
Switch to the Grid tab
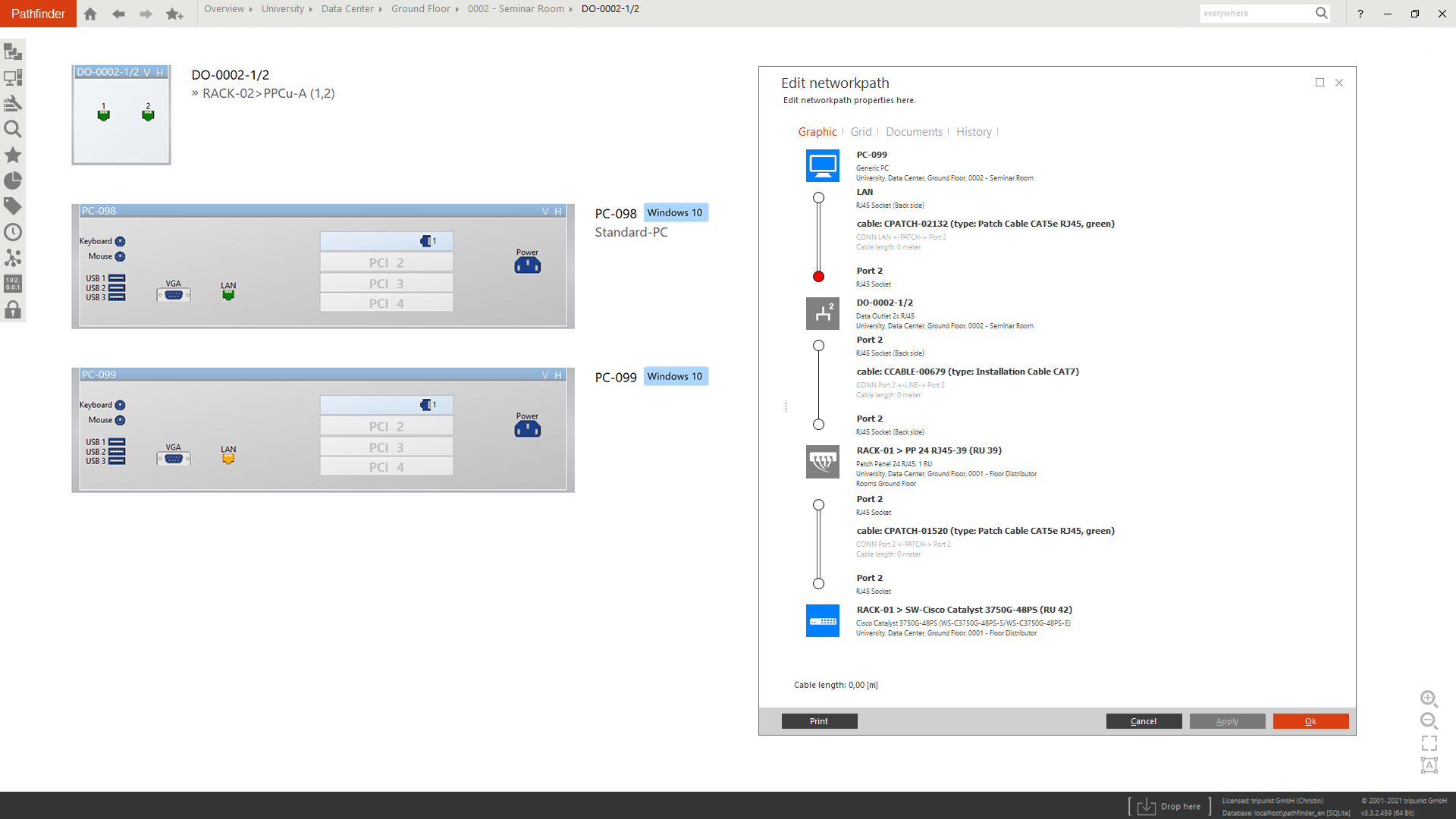pos(861,131)
